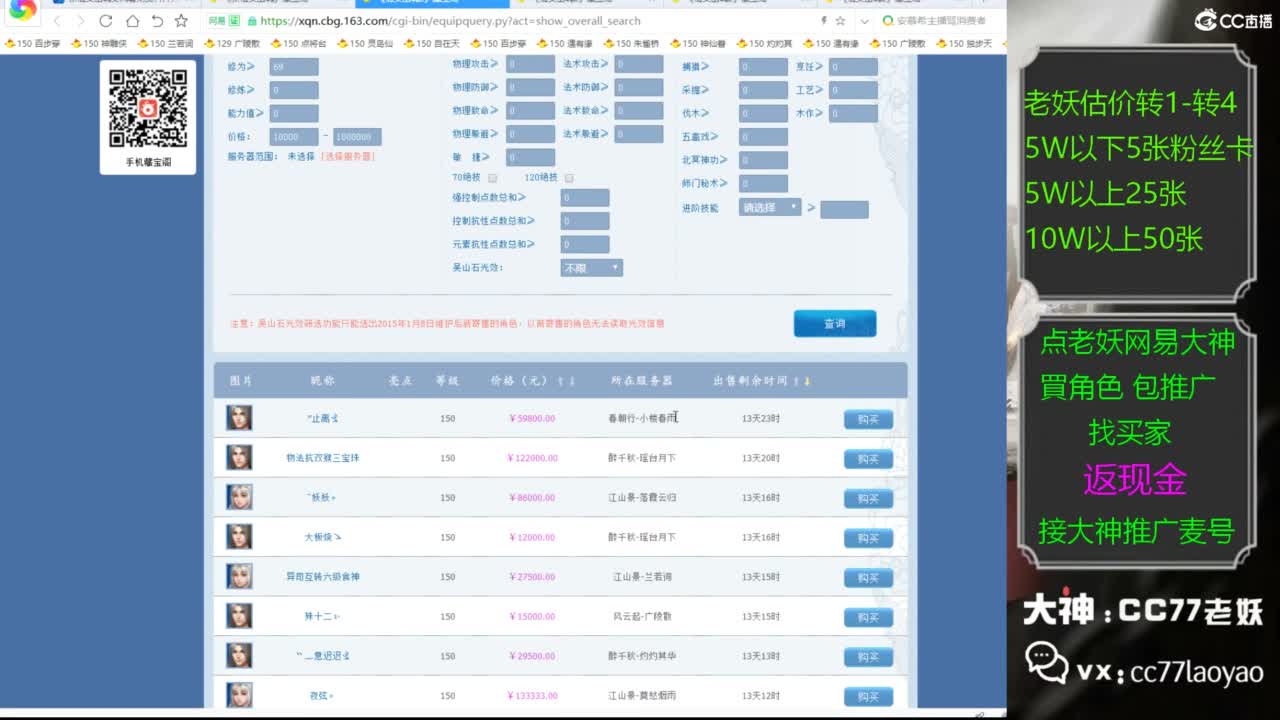Open the 吴山石光效 dropdown

pyautogui.click(x=591, y=268)
